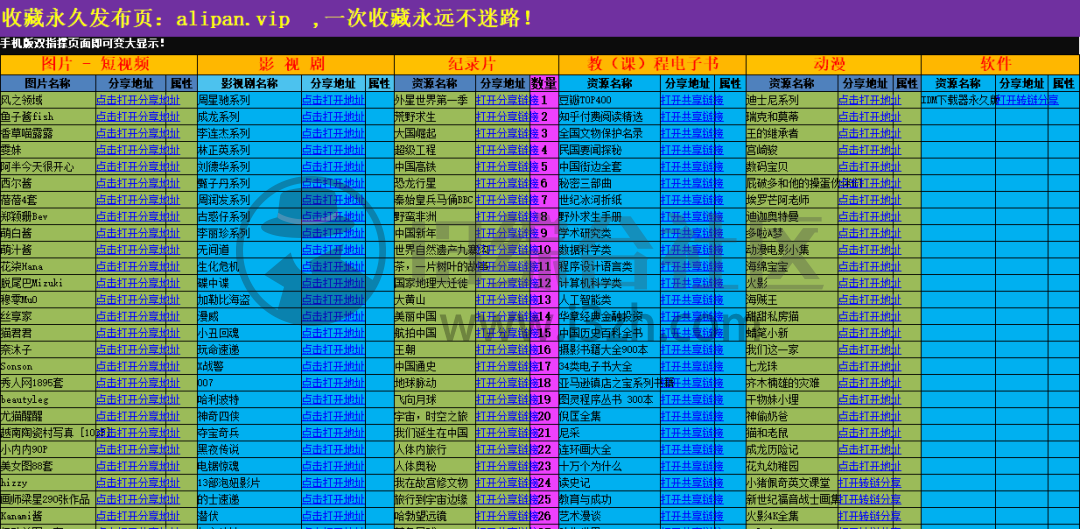Open the shared link for 34类电子书大全
This screenshot has height=529, width=1080.
pyautogui.click(x=692, y=366)
